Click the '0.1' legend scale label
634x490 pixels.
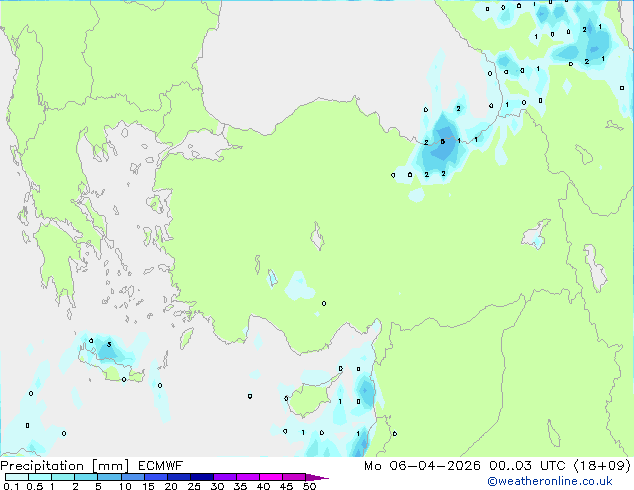(x=11, y=486)
